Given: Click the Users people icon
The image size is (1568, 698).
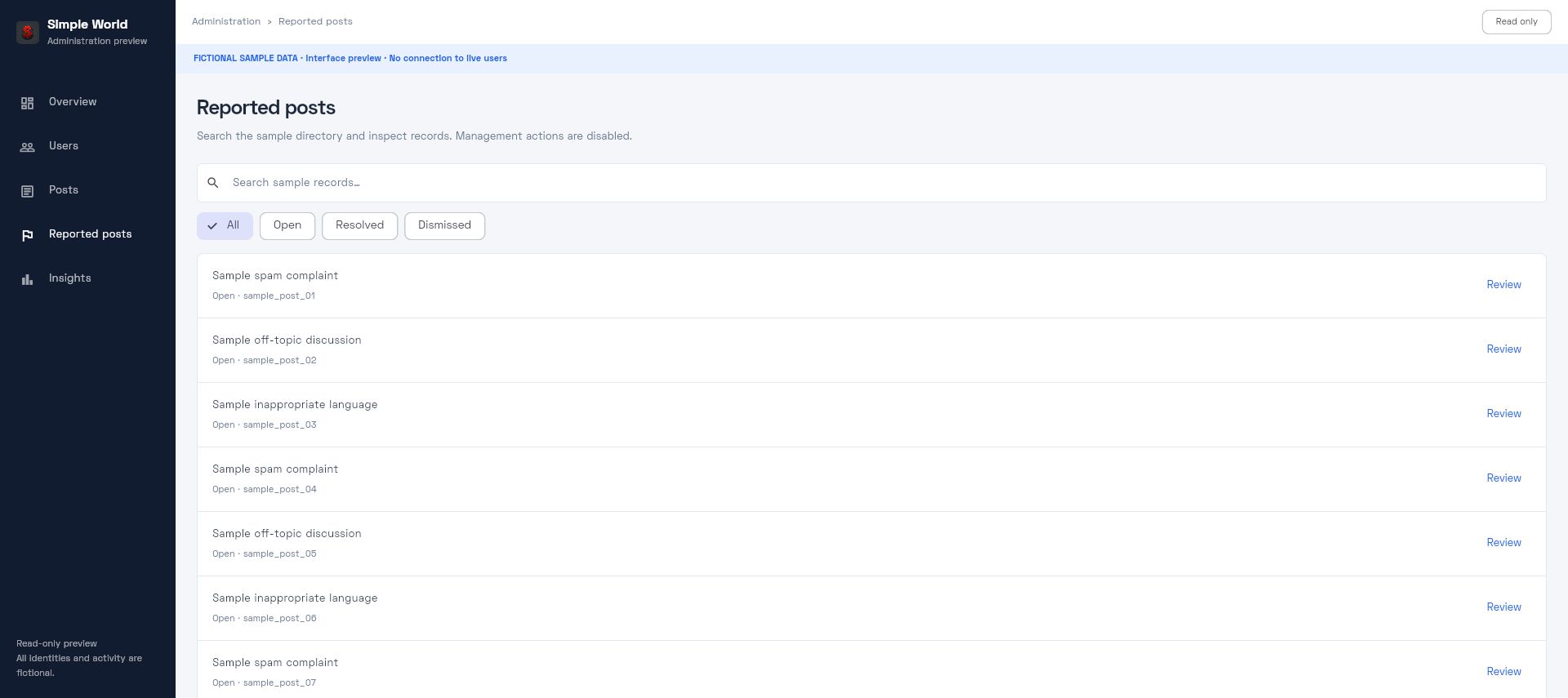Looking at the screenshot, I should coord(27,147).
